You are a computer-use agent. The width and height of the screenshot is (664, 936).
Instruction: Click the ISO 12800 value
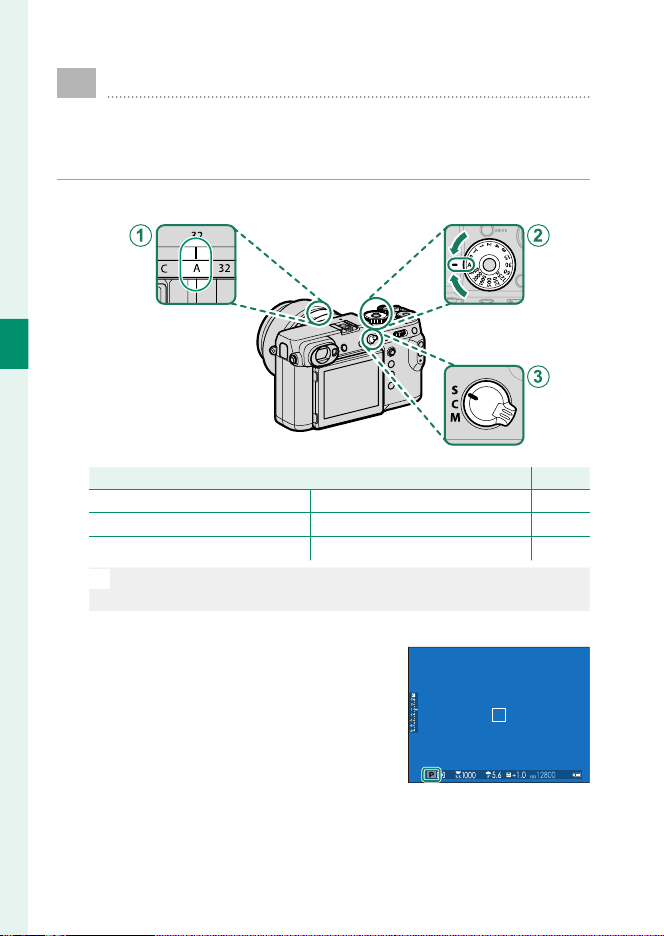click(542, 775)
